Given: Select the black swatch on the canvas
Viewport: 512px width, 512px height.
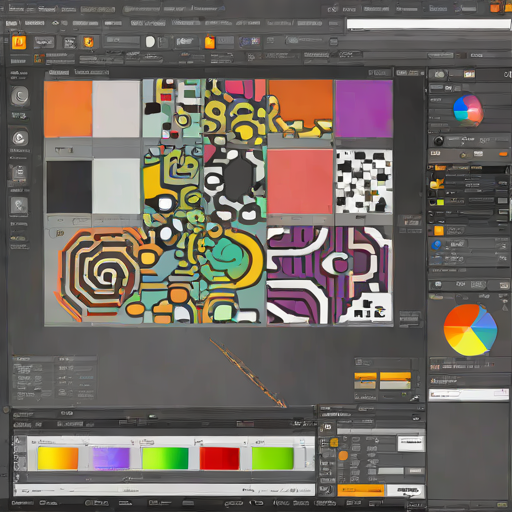Looking at the screenshot, I should click(69, 187).
